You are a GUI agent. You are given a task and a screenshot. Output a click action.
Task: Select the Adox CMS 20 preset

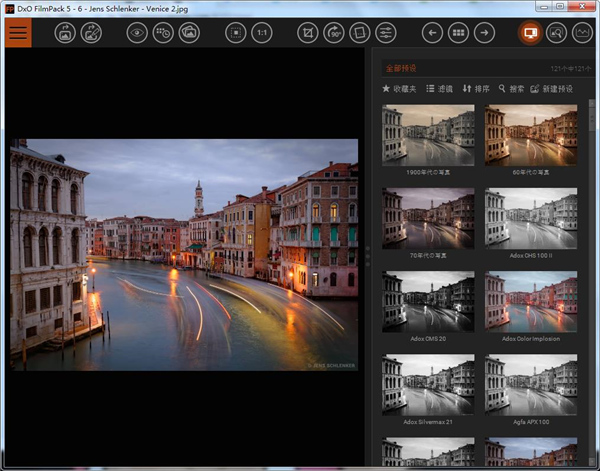click(x=428, y=302)
